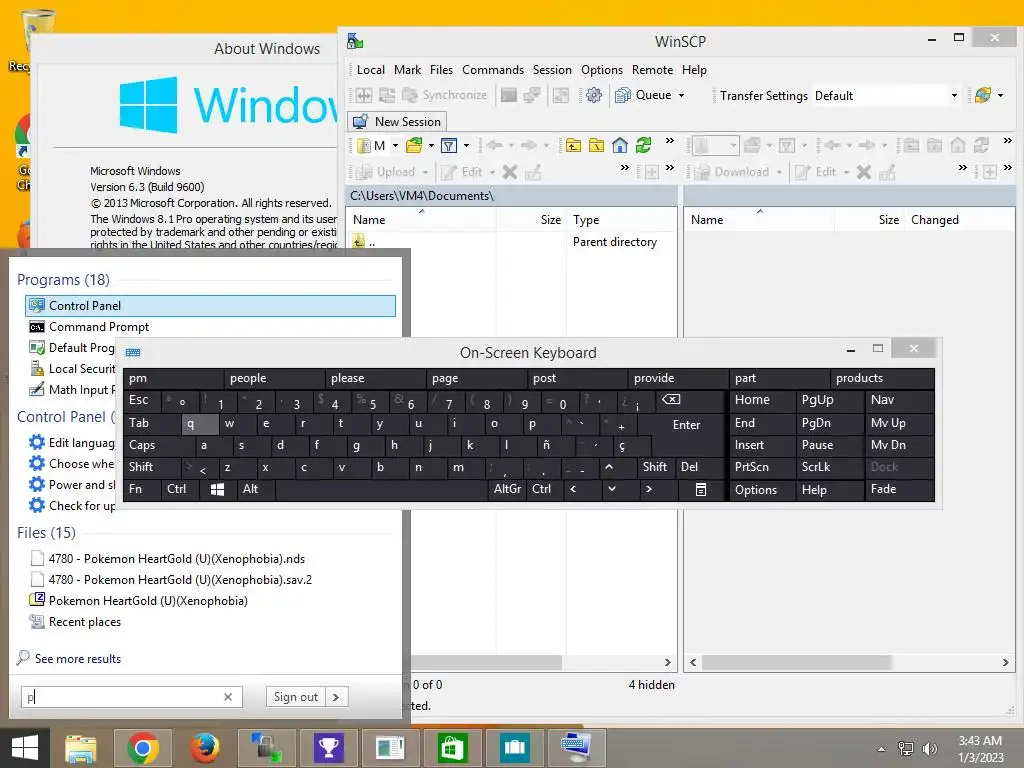Clear the search box with the X icon
Image resolution: width=1024 pixels, height=768 pixels.
click(228, 697)
